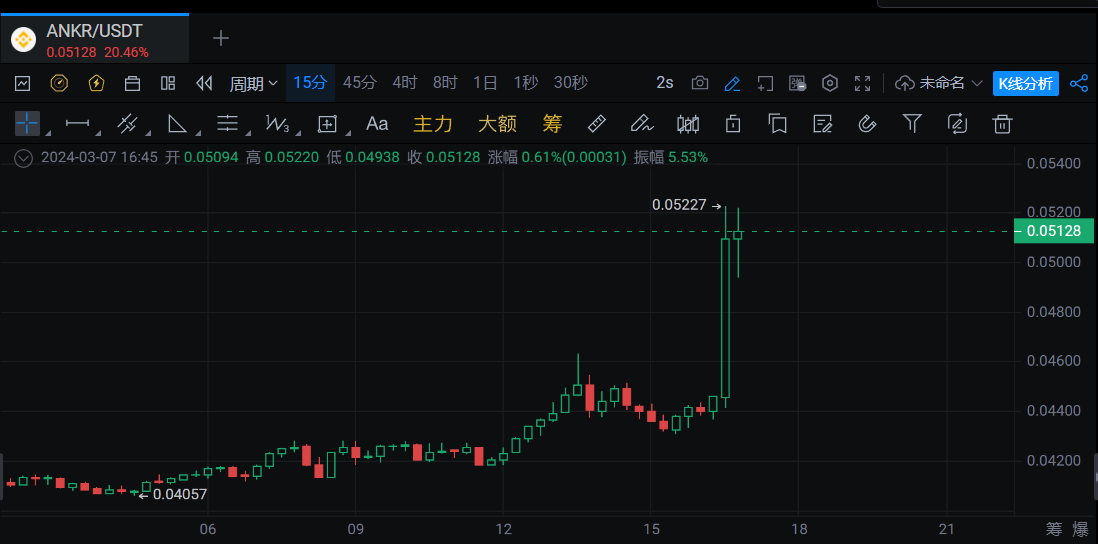Click the gold lightning pentagon icon
The image size is (1098, 544).
(96, 83)
